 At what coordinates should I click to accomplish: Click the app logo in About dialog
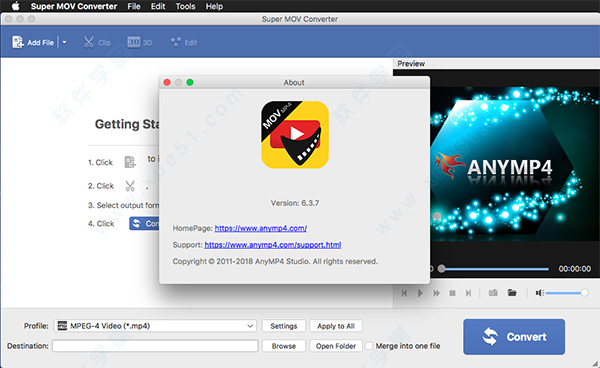point(295,134)
